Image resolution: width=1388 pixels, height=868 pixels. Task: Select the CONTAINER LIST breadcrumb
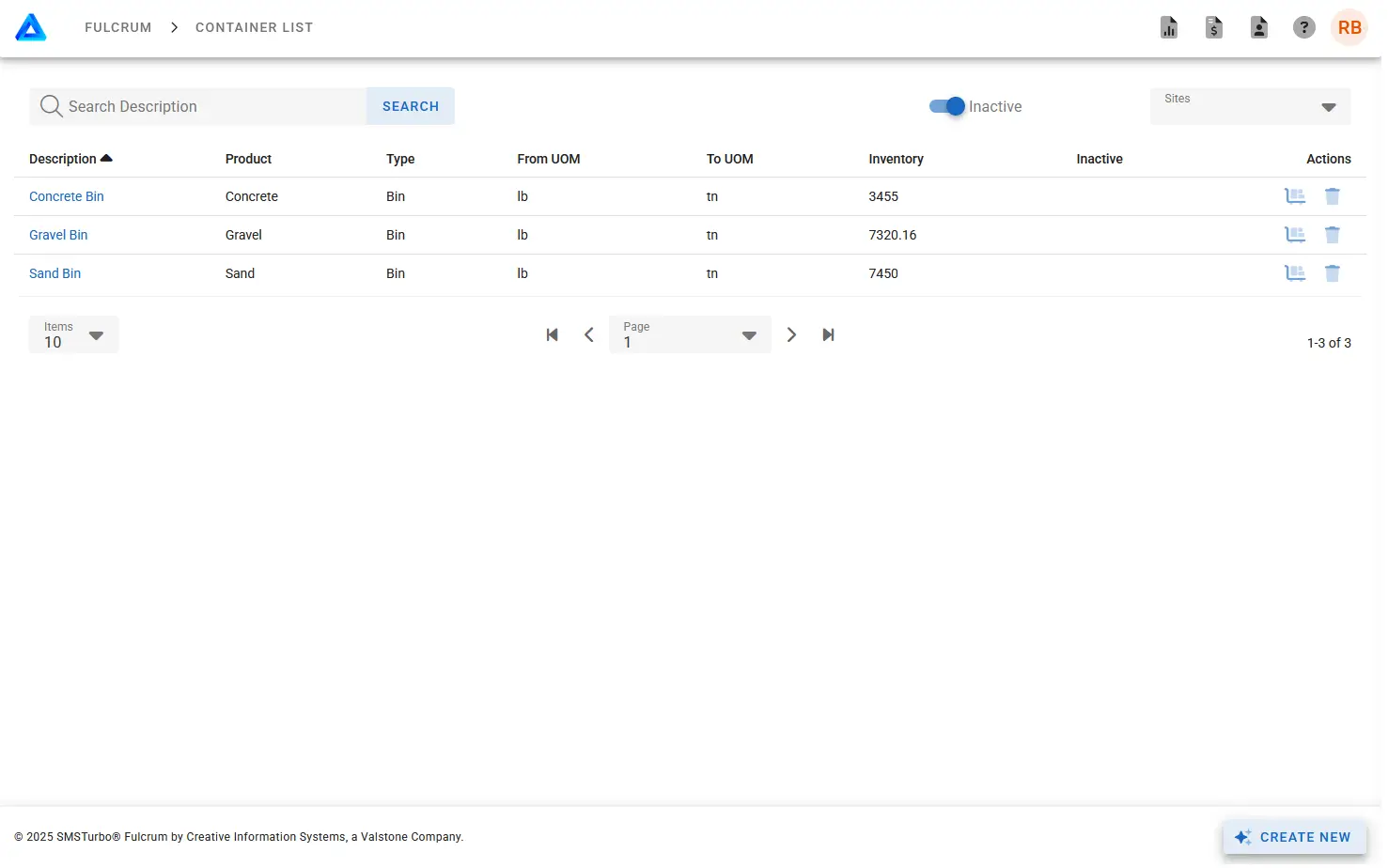tap(254, 27)
